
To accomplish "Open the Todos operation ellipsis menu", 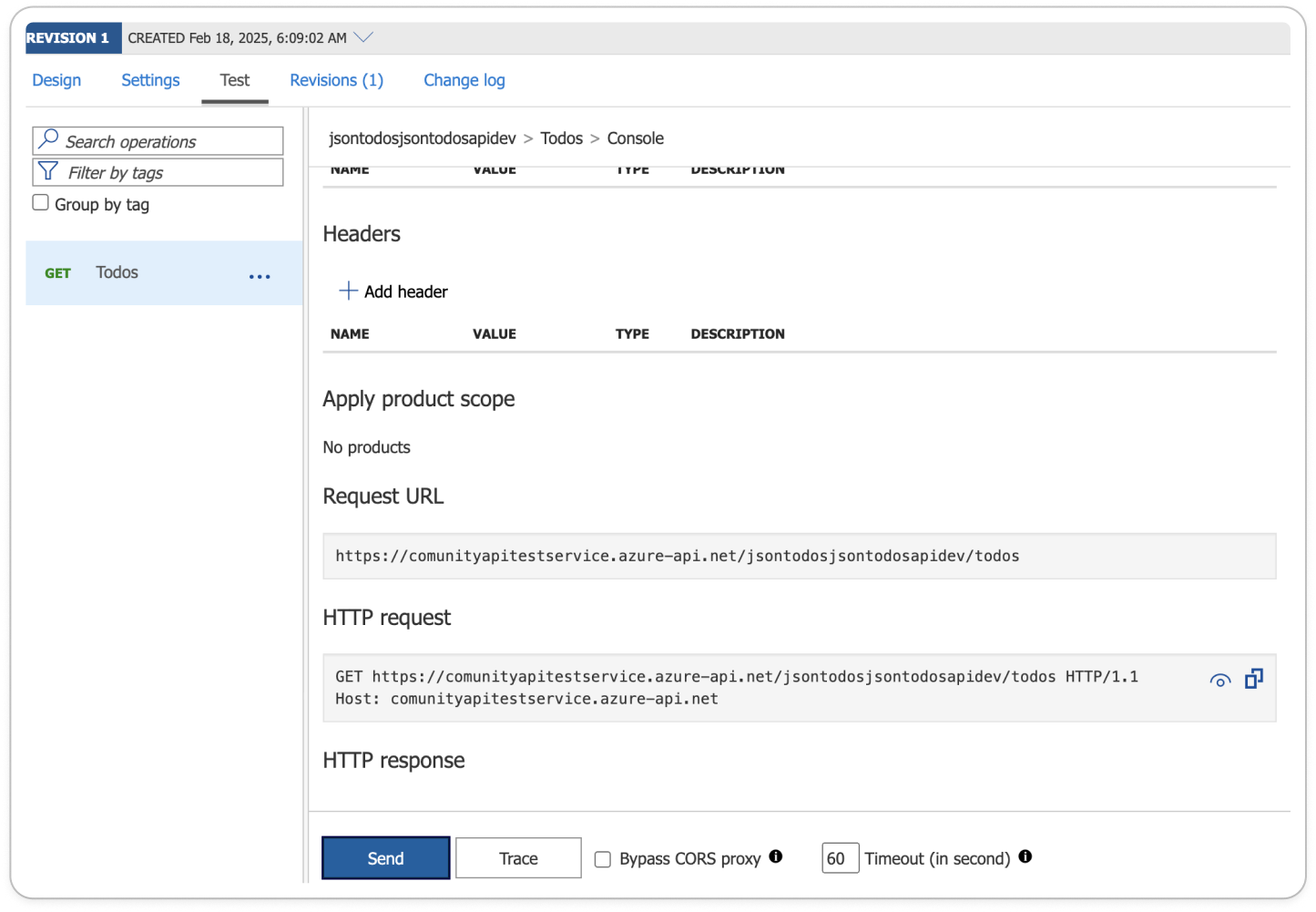I will click(260, 276).
